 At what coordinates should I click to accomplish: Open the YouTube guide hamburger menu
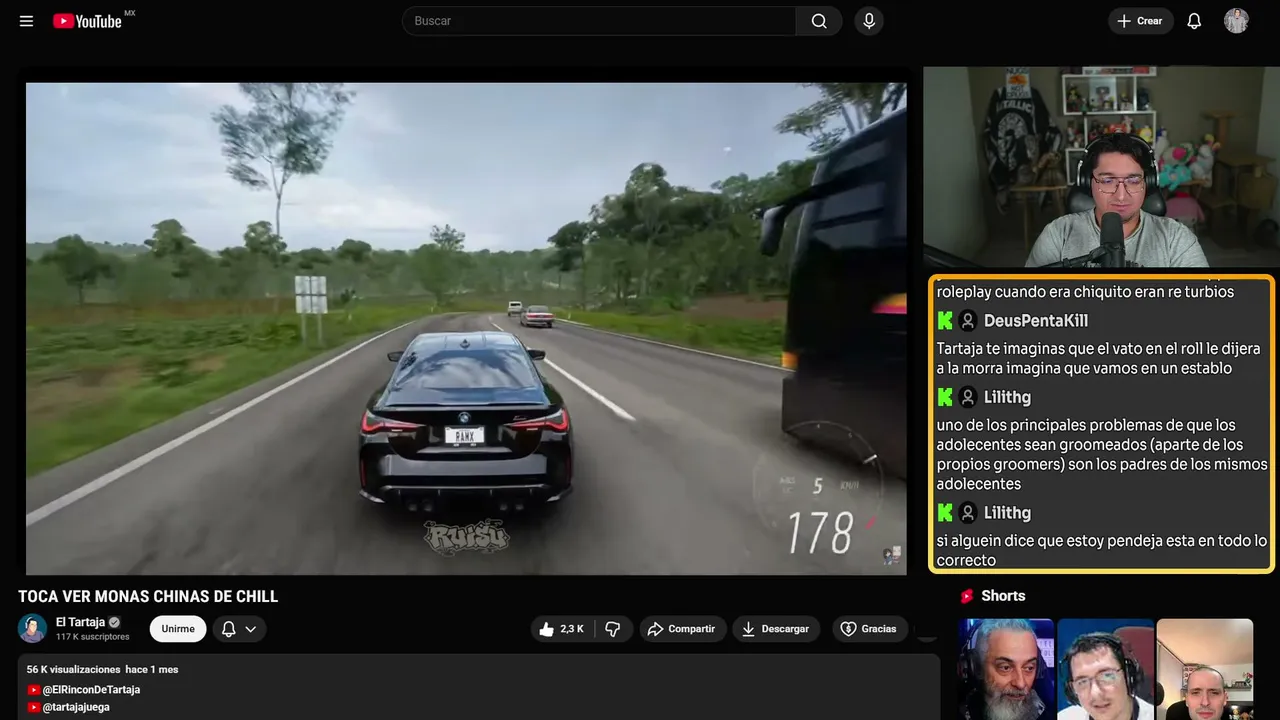[x=27, y=21]
